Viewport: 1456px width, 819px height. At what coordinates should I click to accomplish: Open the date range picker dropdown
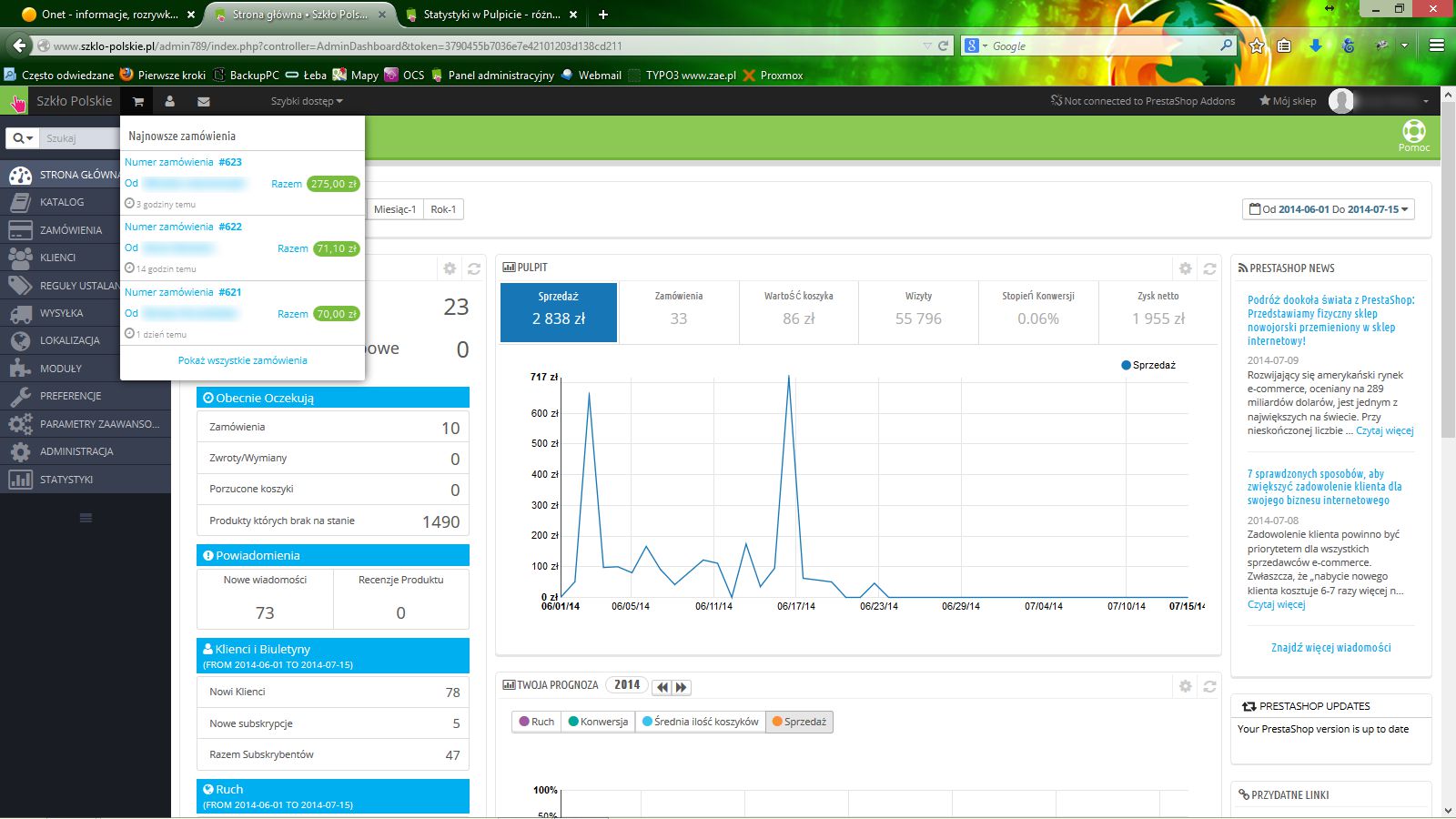(x=1329, y=209)
